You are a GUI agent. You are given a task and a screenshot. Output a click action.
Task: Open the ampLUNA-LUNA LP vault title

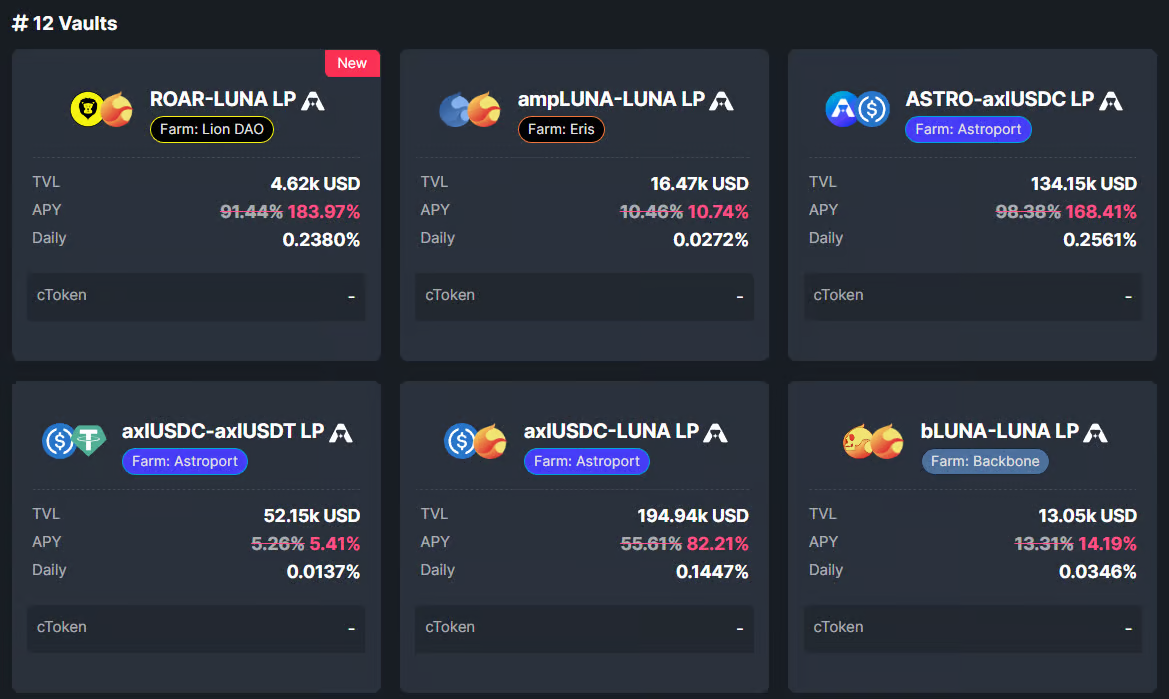coord(611,99)
